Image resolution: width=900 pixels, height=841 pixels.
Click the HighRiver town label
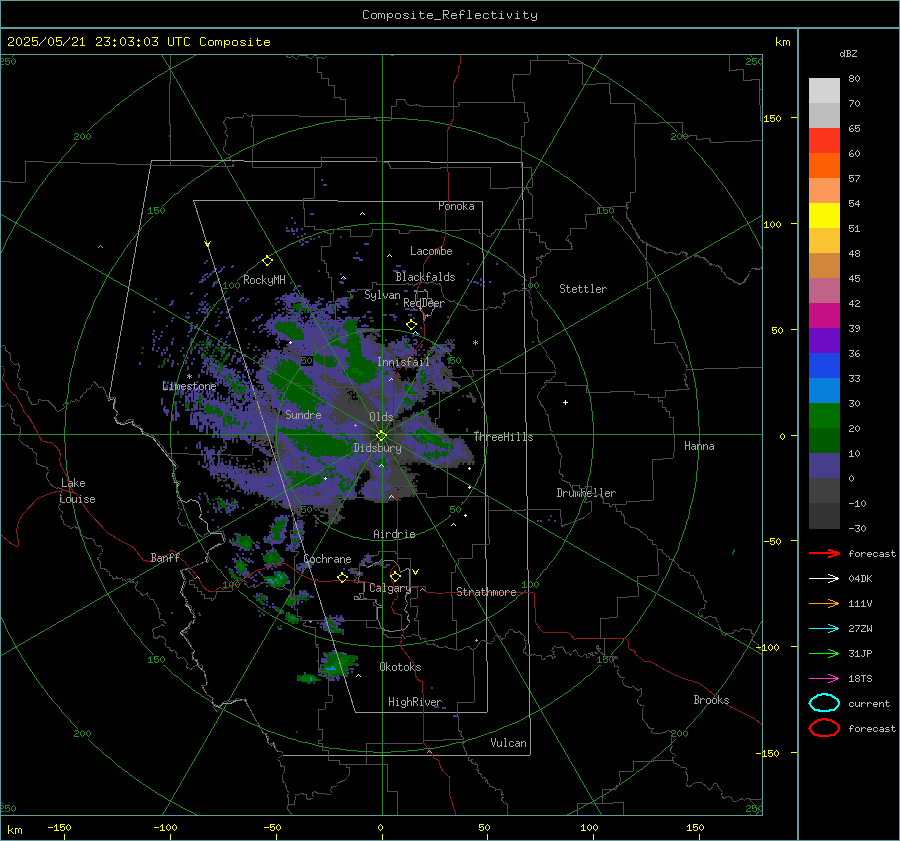point(415,702)
